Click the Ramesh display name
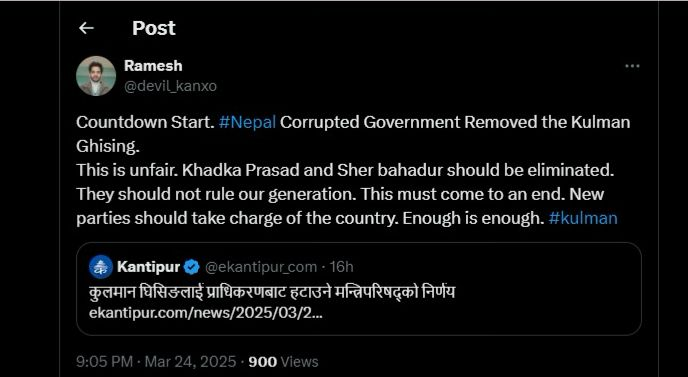Viewport: 688px width, 377px height. (x=153, y=66)
